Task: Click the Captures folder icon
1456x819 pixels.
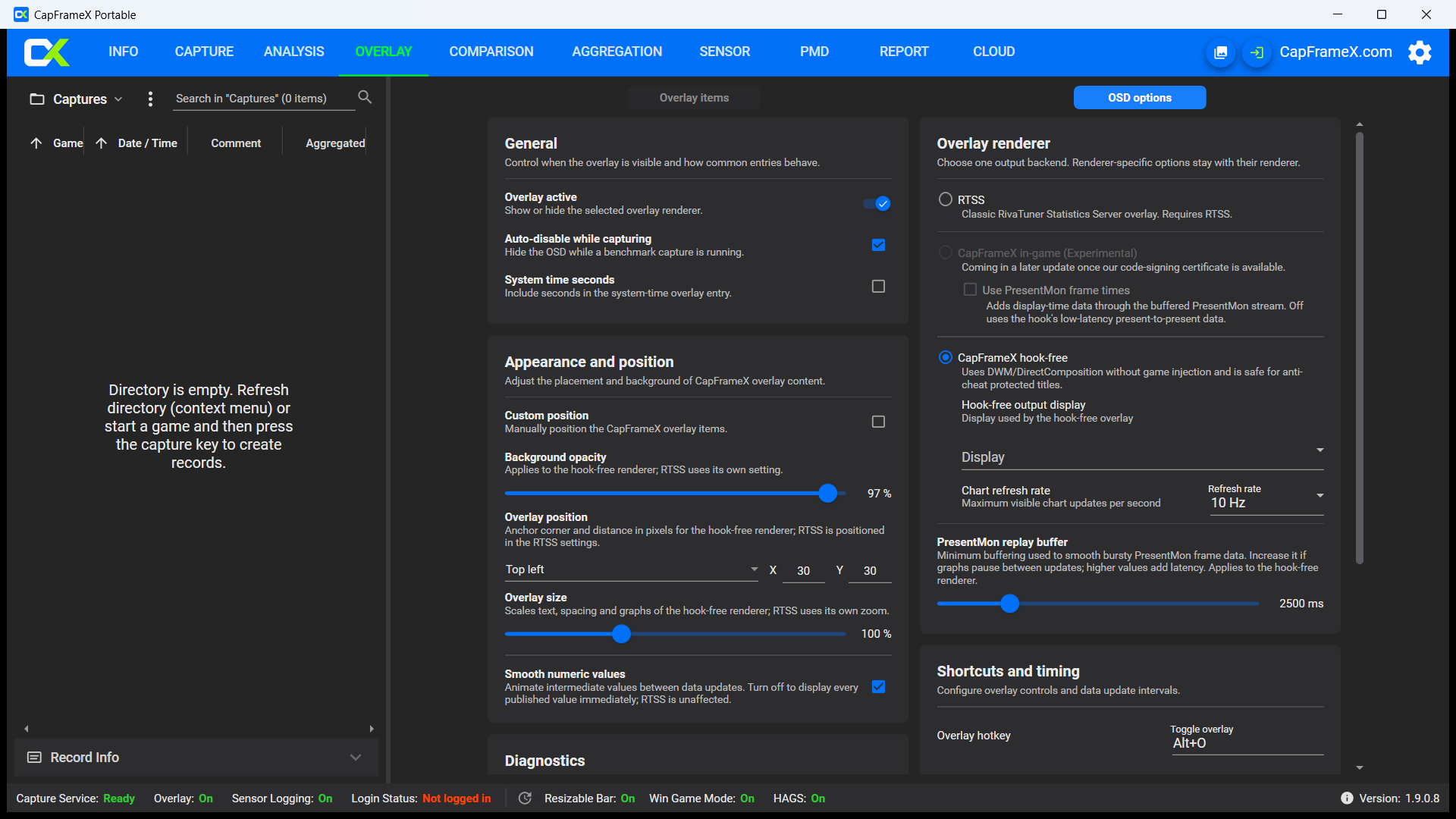Action: click(x=36, y=99)
